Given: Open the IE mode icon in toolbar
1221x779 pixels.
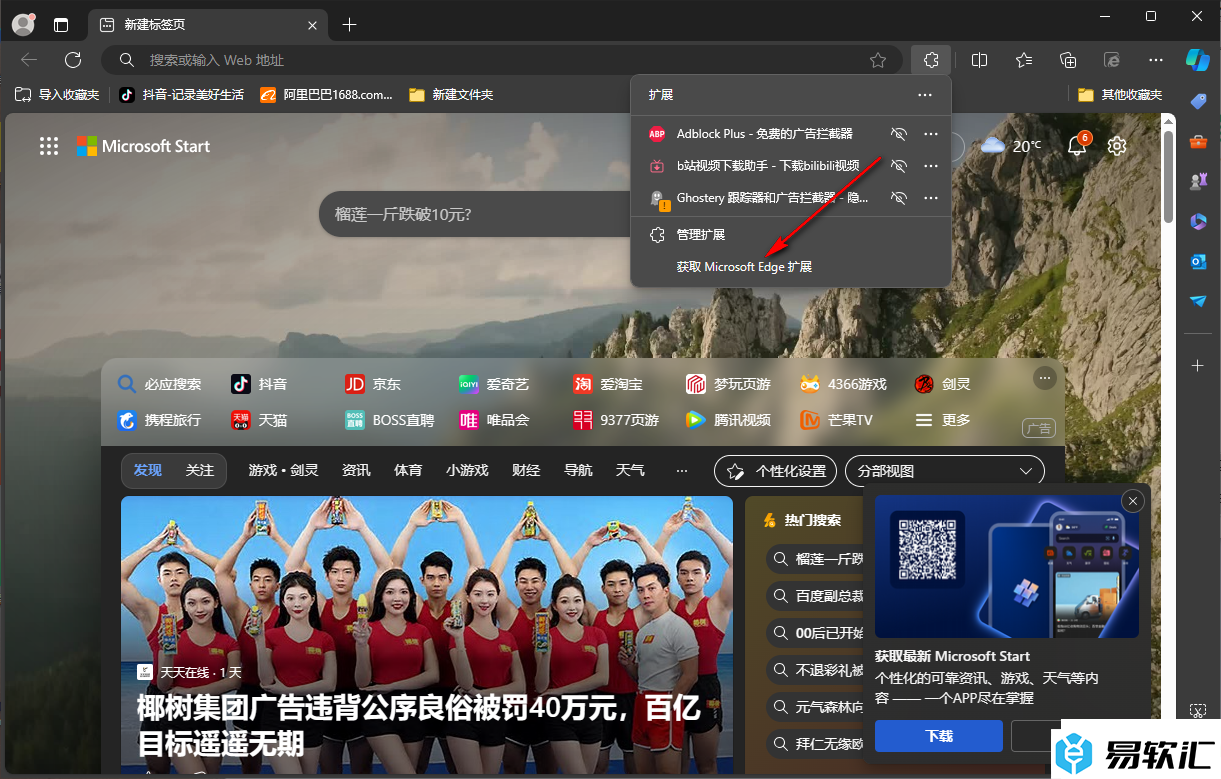Looking at the screenshot, I should coord(1111,60).
